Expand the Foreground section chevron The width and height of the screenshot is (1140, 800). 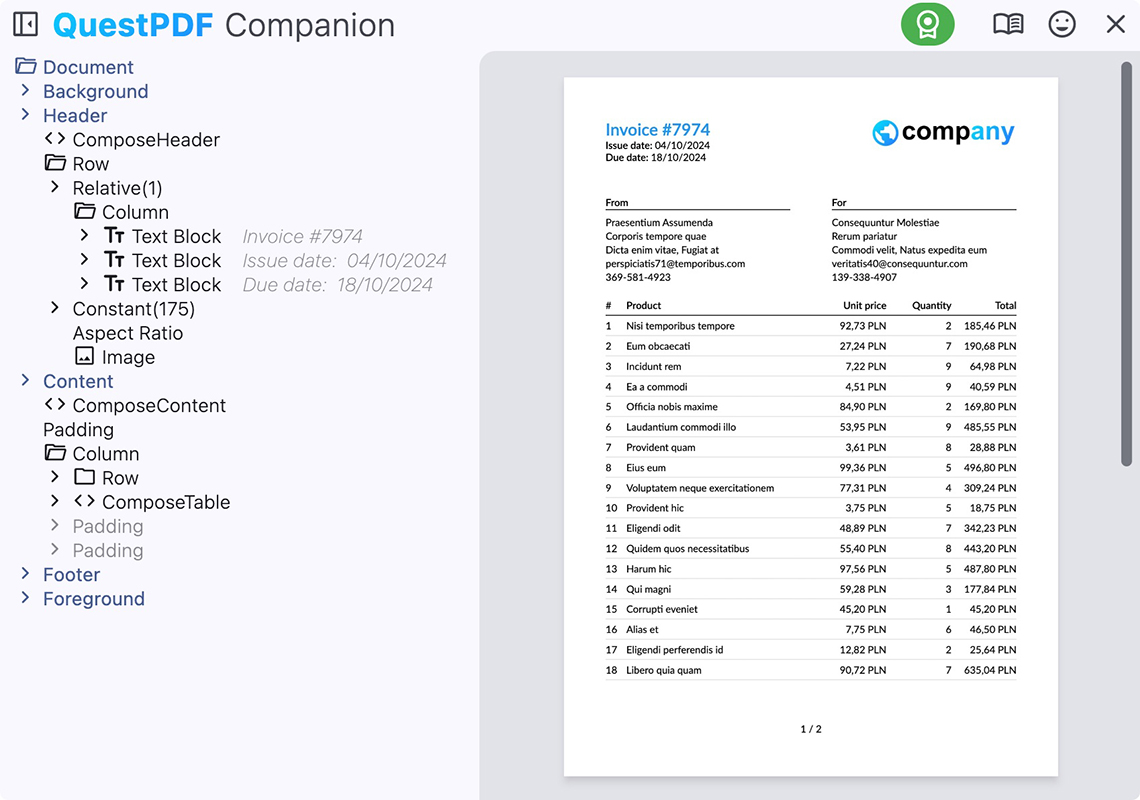tap(26, 598)
